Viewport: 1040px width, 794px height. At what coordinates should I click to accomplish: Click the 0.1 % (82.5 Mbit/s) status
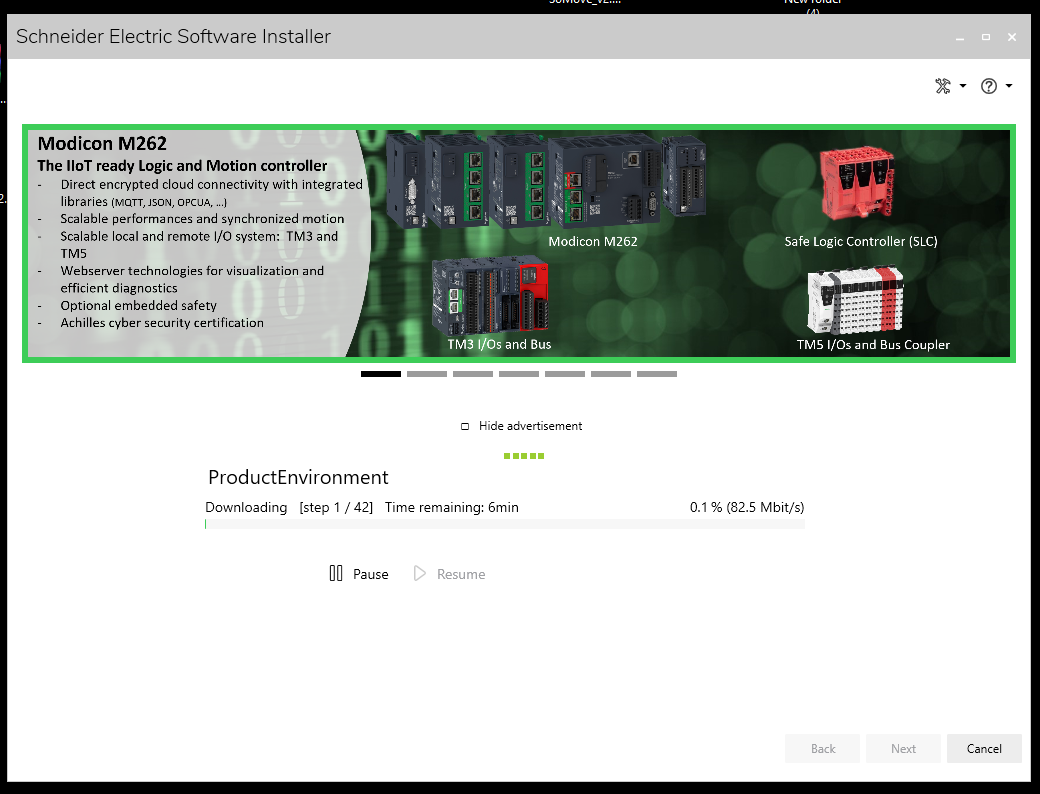click(x=747, y=507)
